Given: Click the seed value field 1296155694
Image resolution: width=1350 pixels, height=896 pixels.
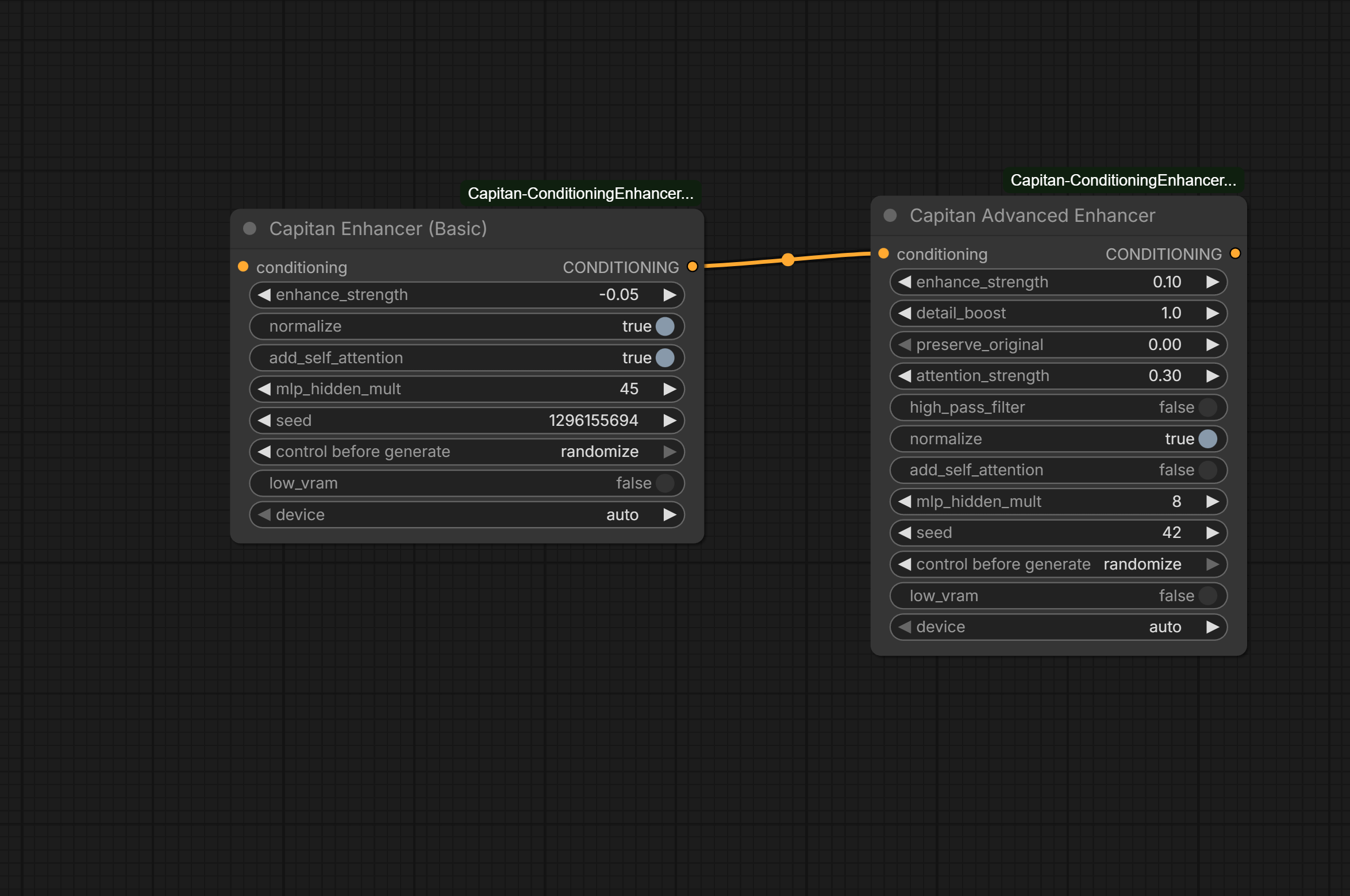Looking at the screenshot, I should coord(593,421).
